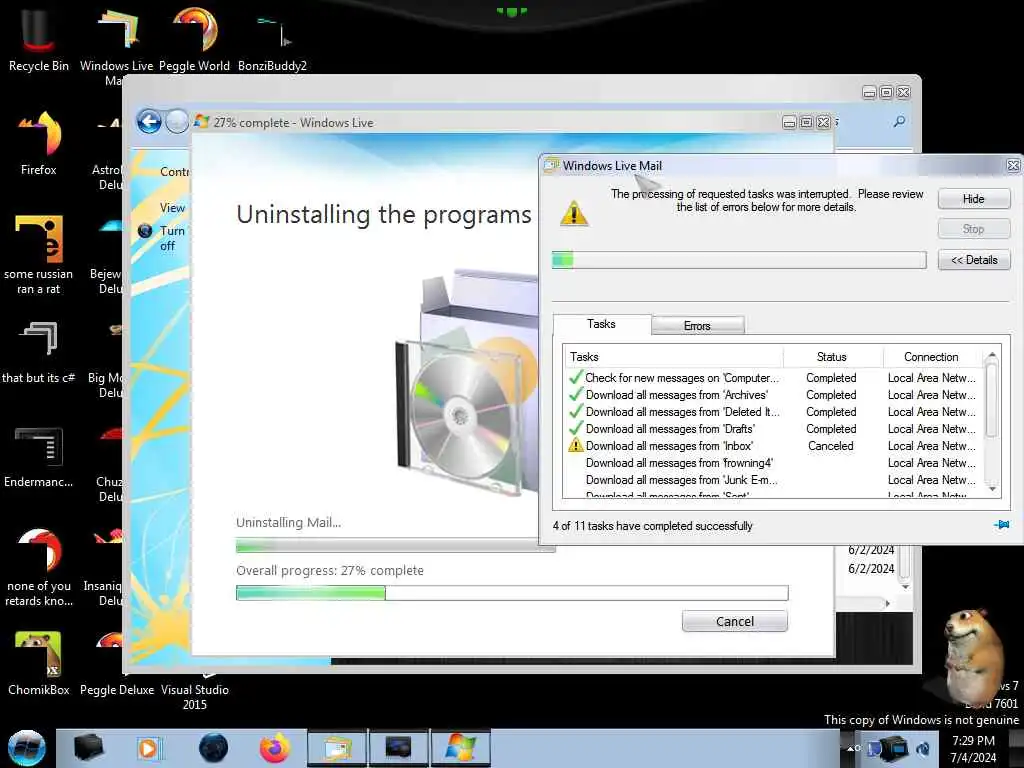Click the Hide button
This screenshot has height=768, width=1024.
coord(974,199)
